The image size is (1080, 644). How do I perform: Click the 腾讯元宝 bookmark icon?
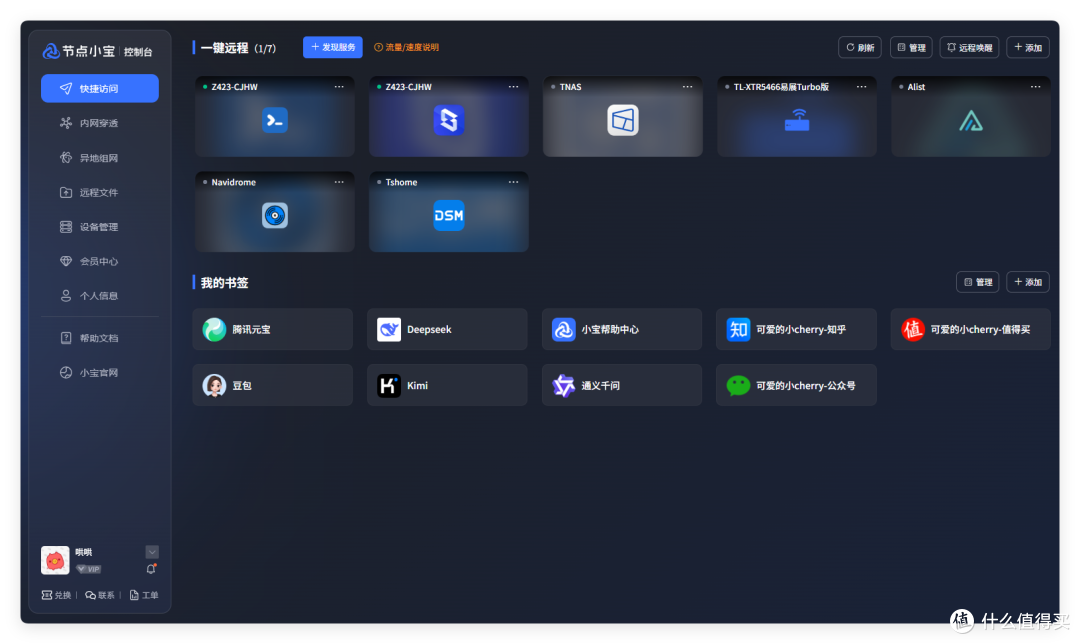tap(214, 329)
